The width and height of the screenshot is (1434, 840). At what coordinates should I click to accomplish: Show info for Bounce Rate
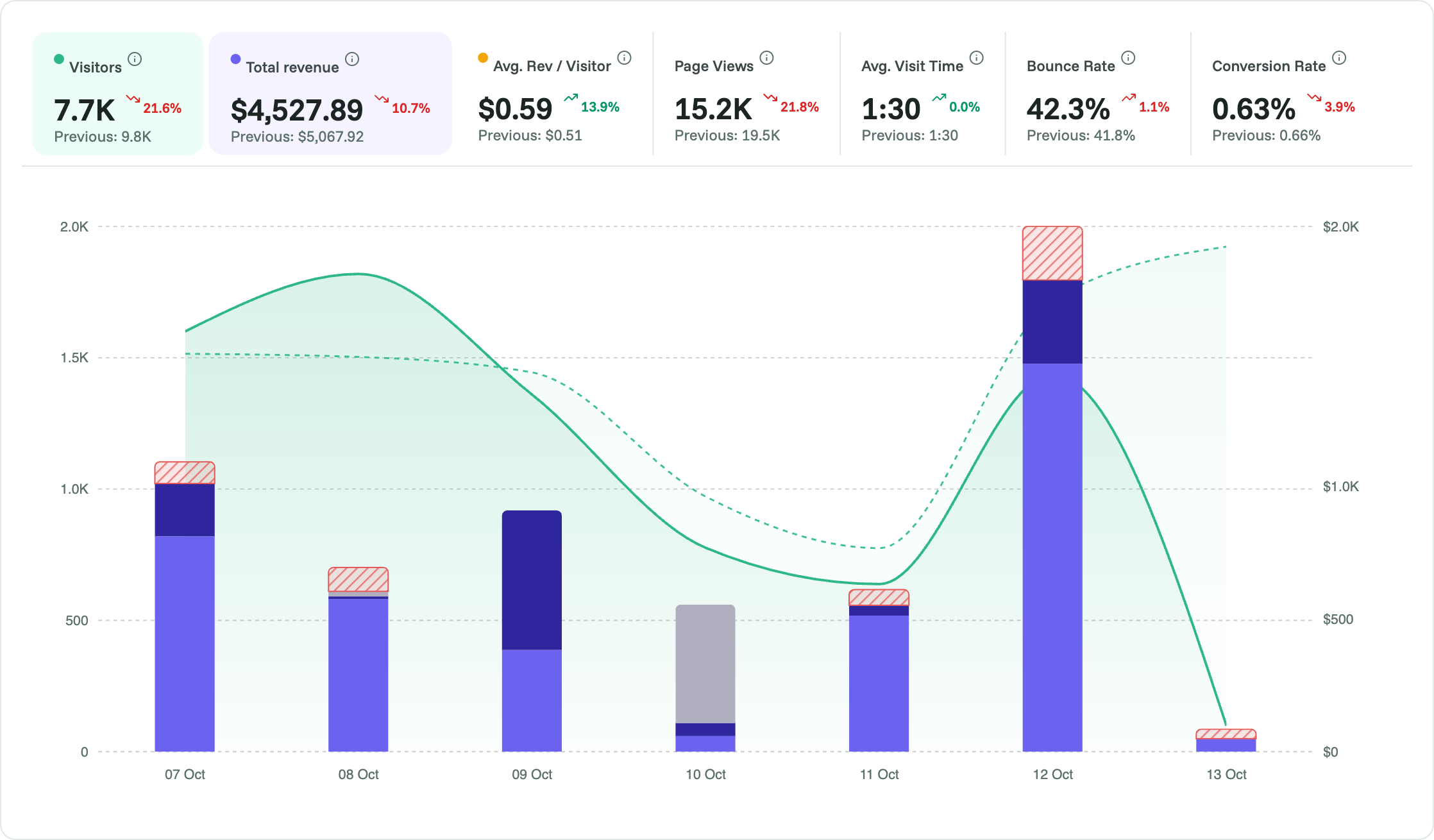click(1129, 58)
